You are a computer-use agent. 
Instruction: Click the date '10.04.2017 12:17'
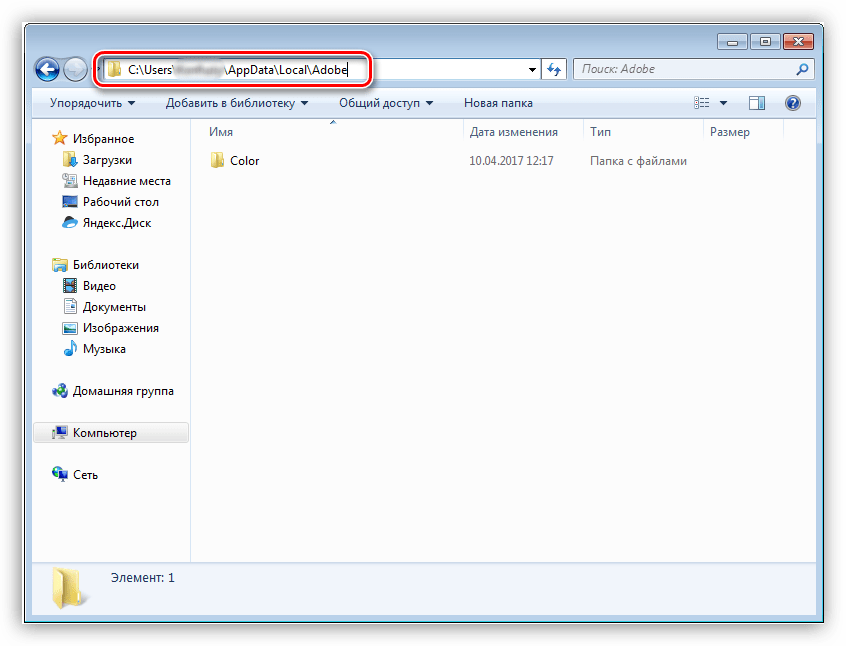click(511, 161)
